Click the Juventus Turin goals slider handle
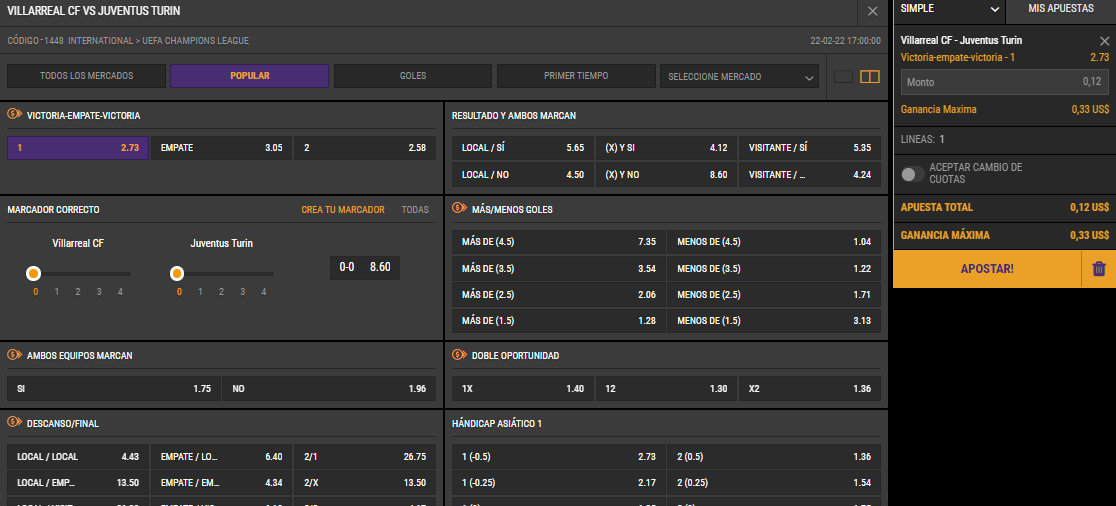The height and width of the screenshot is (506, 1116). [x=177, y=273]
